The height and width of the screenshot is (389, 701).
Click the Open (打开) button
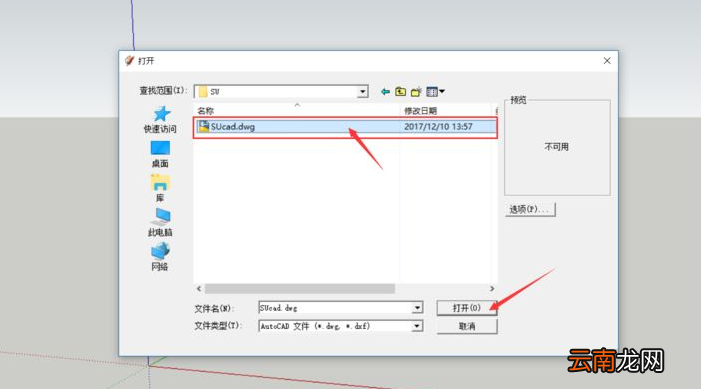pyautogui.click(x=467, y=308)
